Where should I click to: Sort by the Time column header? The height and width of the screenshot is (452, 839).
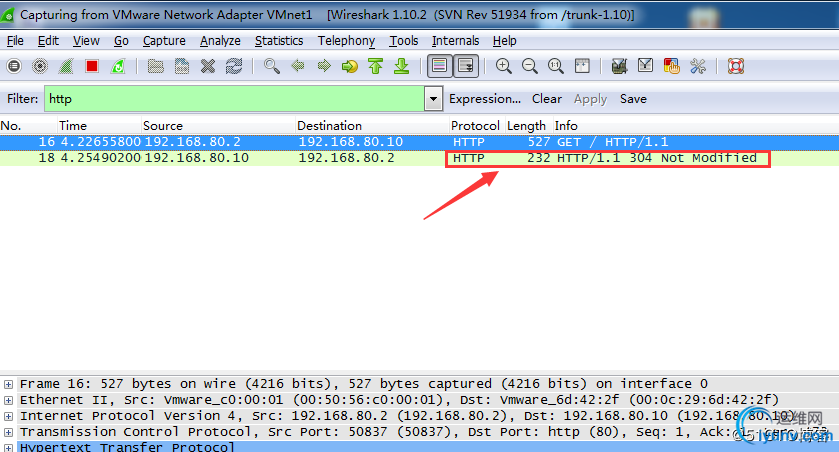coord(100,126)
